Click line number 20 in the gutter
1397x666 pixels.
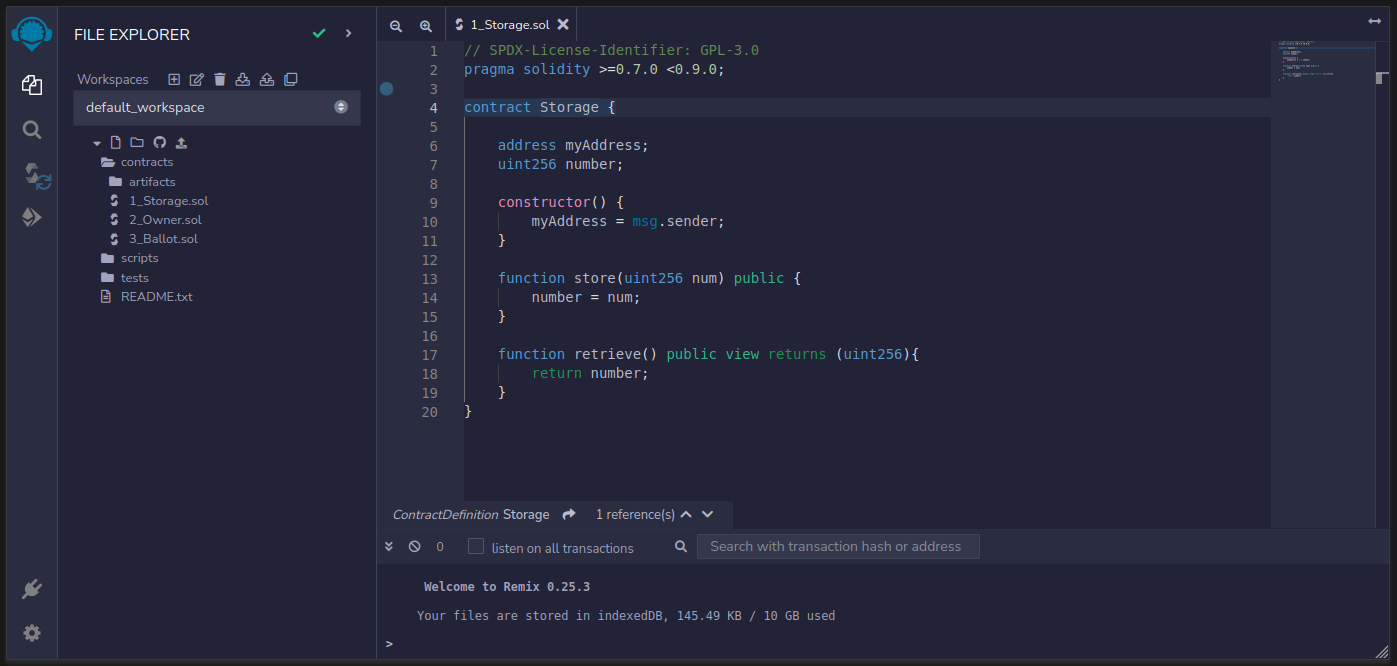[x=429, y=411]
